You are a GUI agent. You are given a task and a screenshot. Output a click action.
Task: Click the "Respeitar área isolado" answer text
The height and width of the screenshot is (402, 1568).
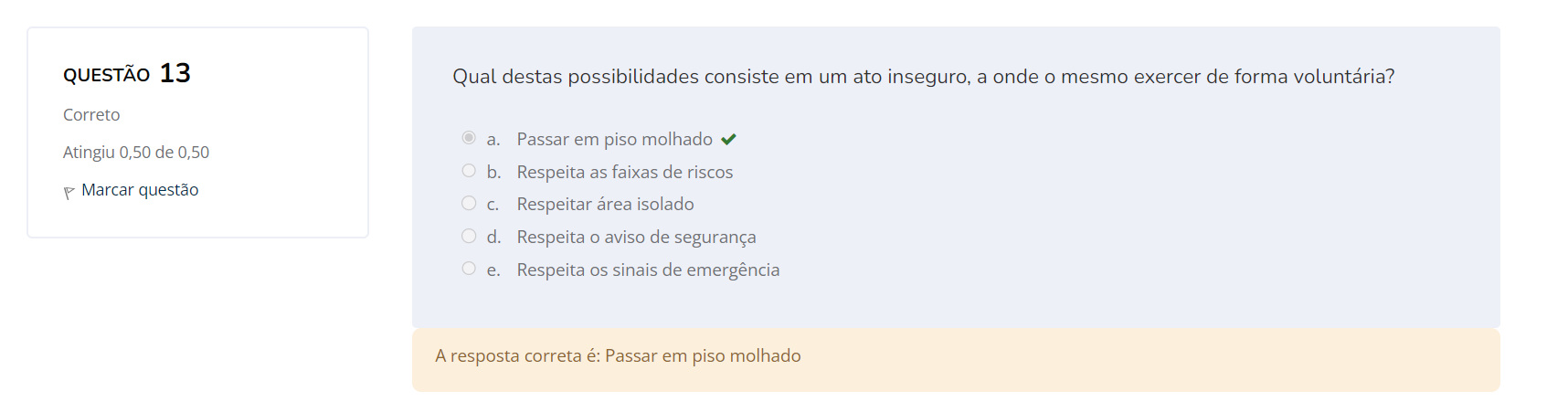click(605, 205)
